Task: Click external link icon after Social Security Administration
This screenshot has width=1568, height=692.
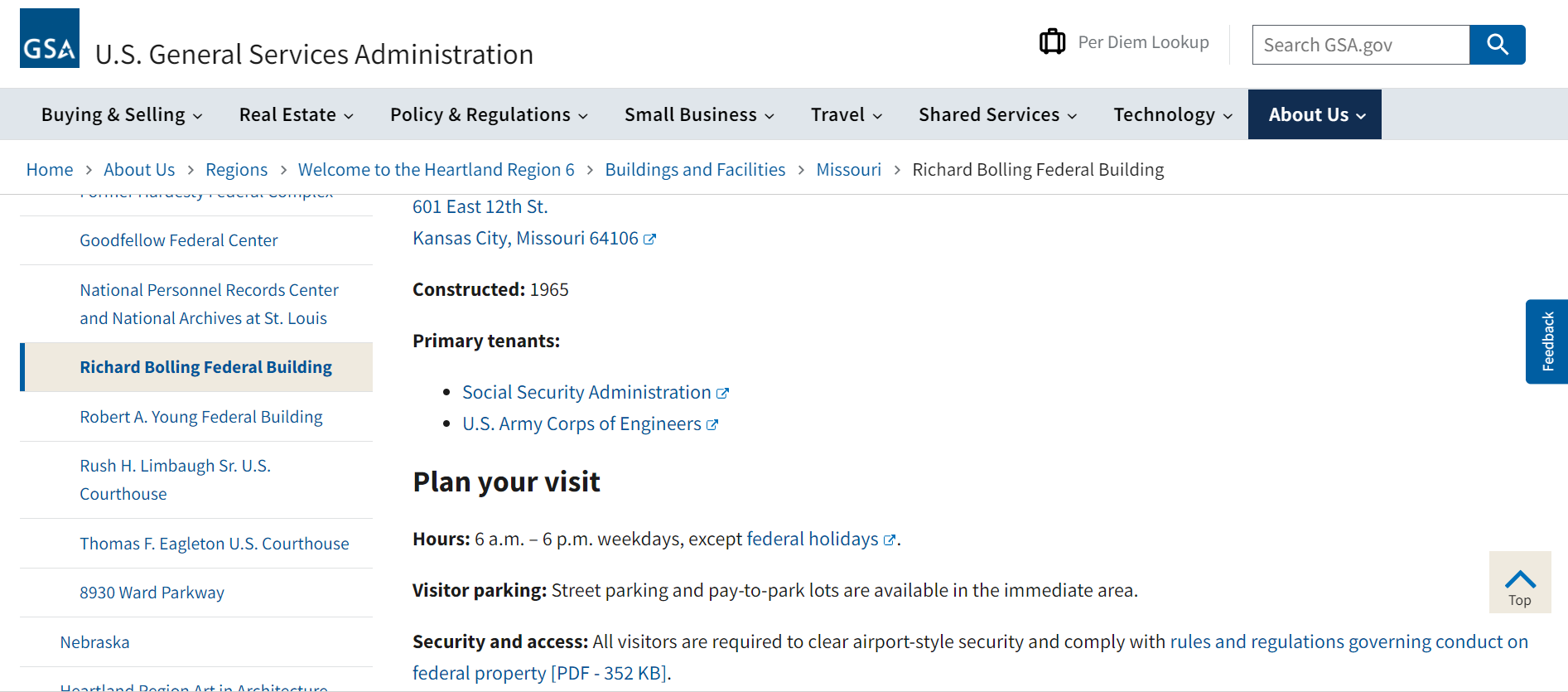Action: (722, 394)
